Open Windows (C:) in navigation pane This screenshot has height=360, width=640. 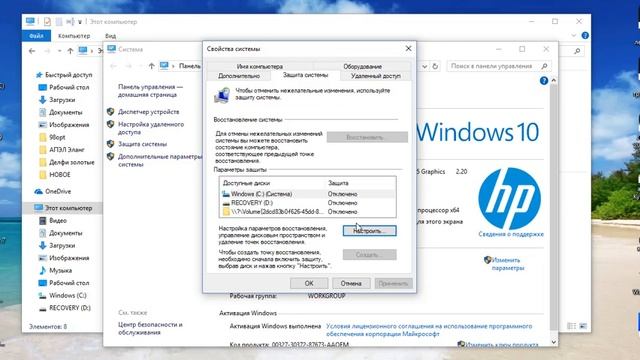[62, 296]
